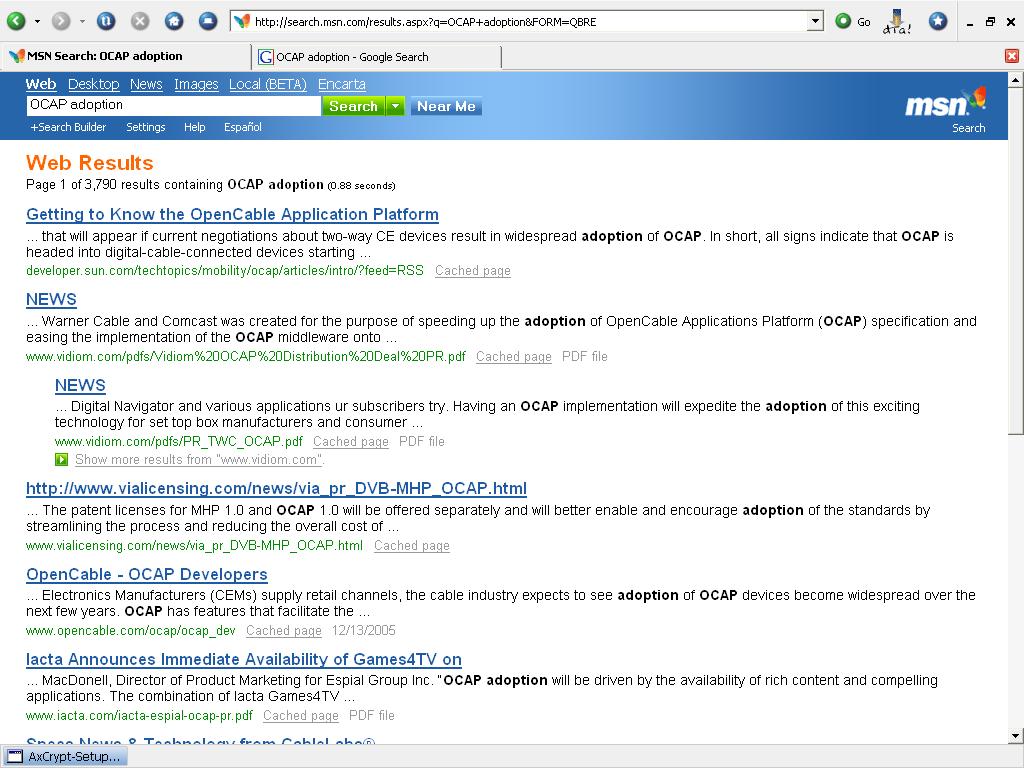The width and height of the screenshot is (1024, 768).
Task: Open Cached page for PR_TWC_OCAP.pdf result
Action: tap(351, 441)
